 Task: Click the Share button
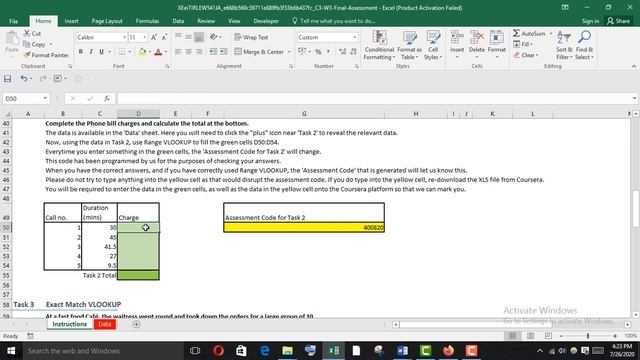[x=618, y=21]
